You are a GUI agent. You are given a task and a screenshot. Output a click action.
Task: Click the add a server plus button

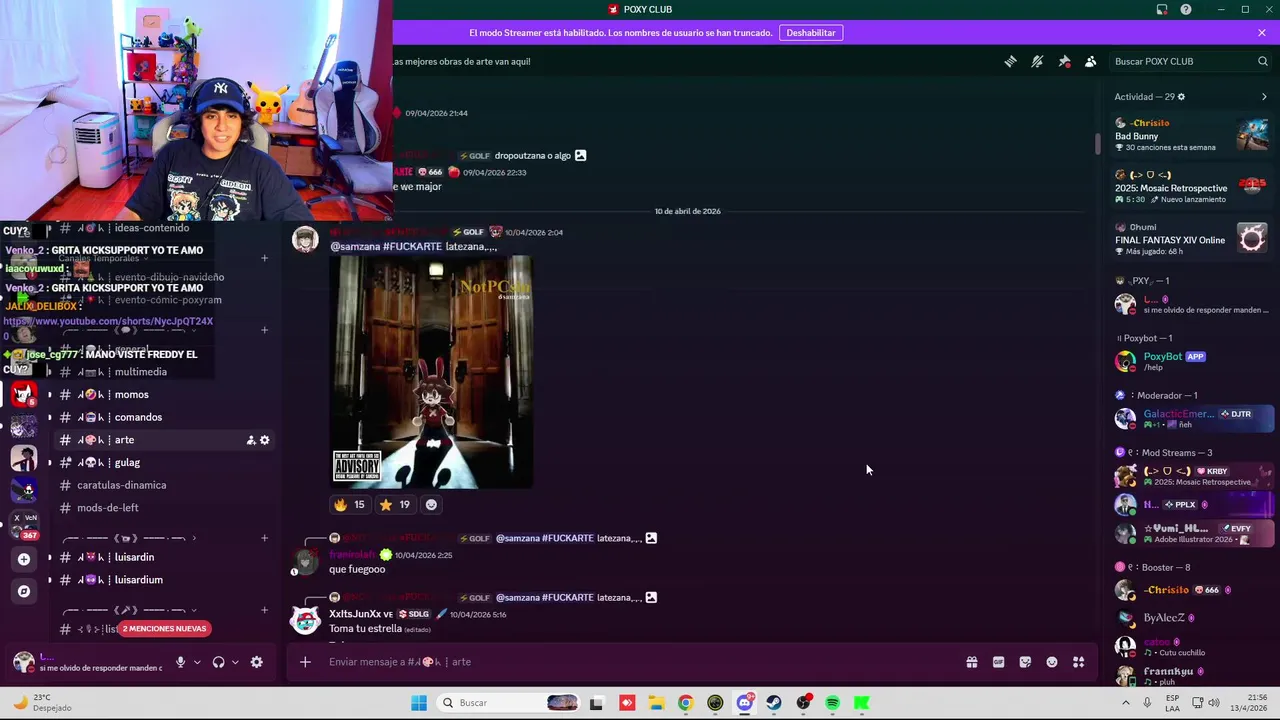24,559
